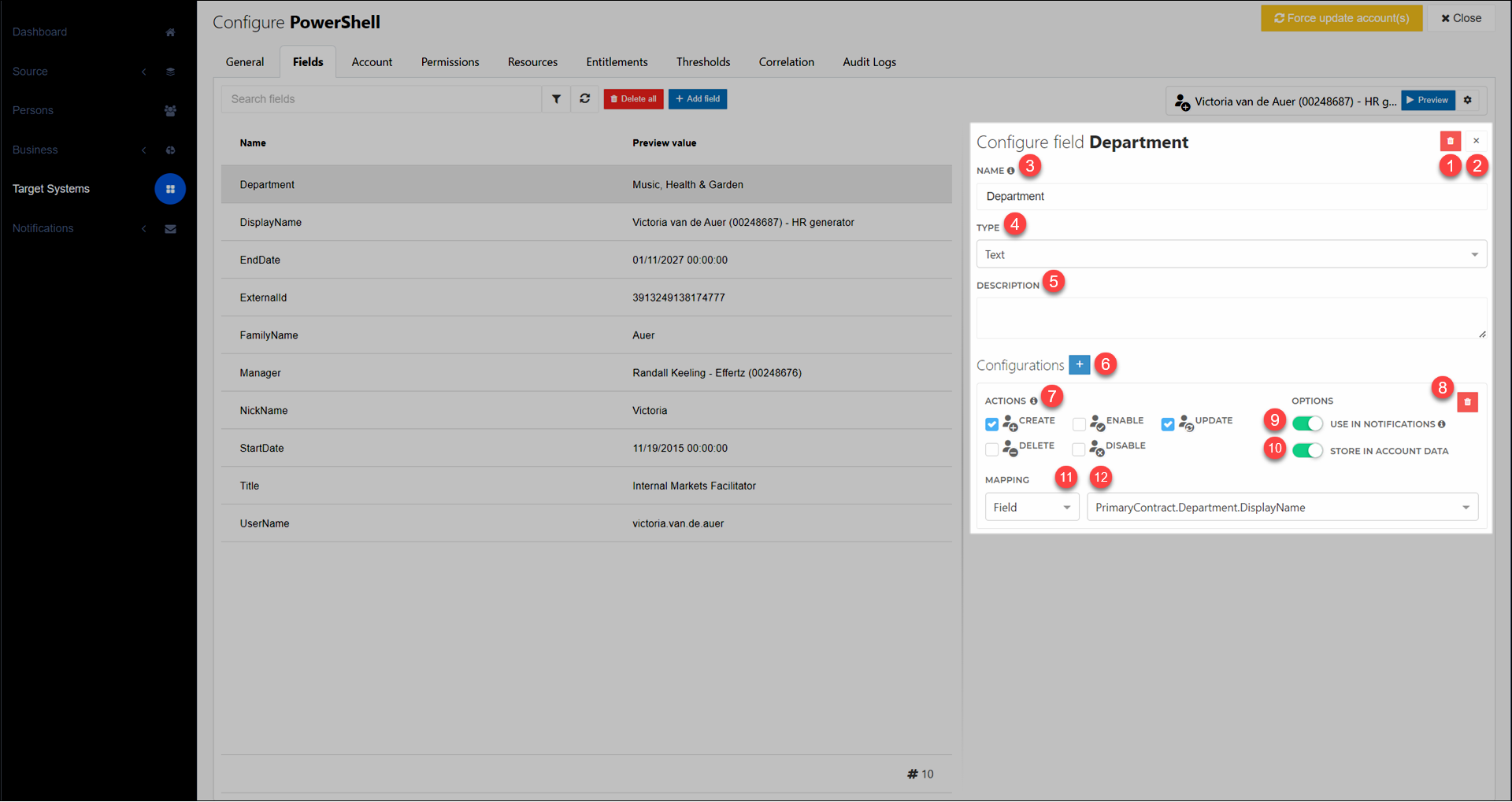Click the Preview button

(x=1428, y=100)
